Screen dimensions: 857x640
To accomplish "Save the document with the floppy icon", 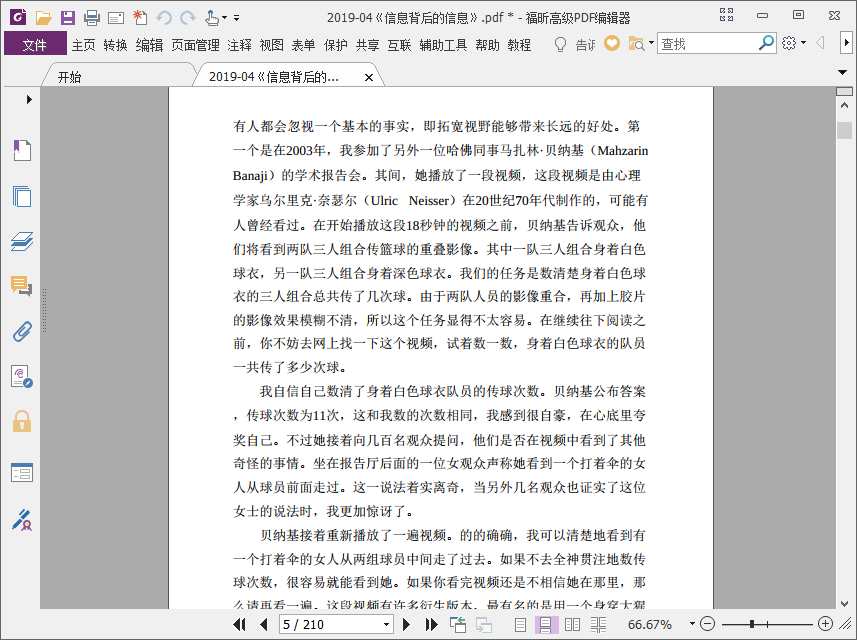I will pyautogui.click(x=68, y=18).
